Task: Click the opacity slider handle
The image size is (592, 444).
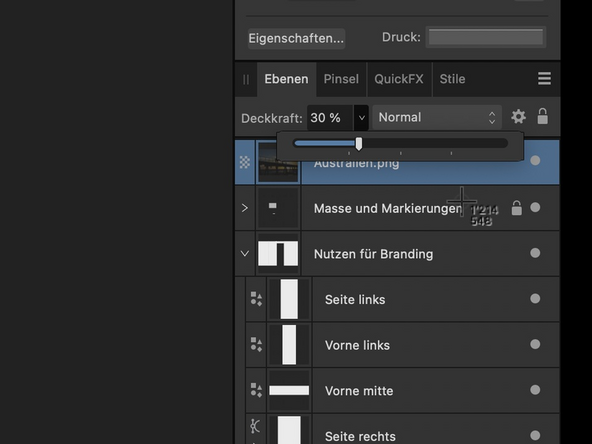Action: 359,143
